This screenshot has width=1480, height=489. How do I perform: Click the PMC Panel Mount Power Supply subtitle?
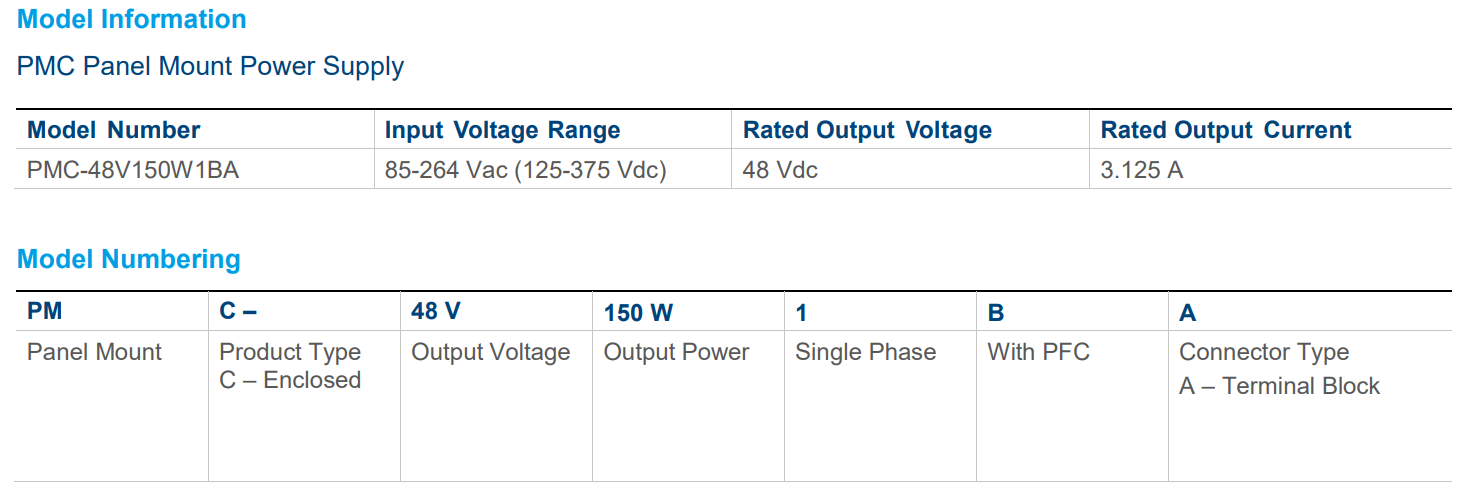click(x=211, y=67)
